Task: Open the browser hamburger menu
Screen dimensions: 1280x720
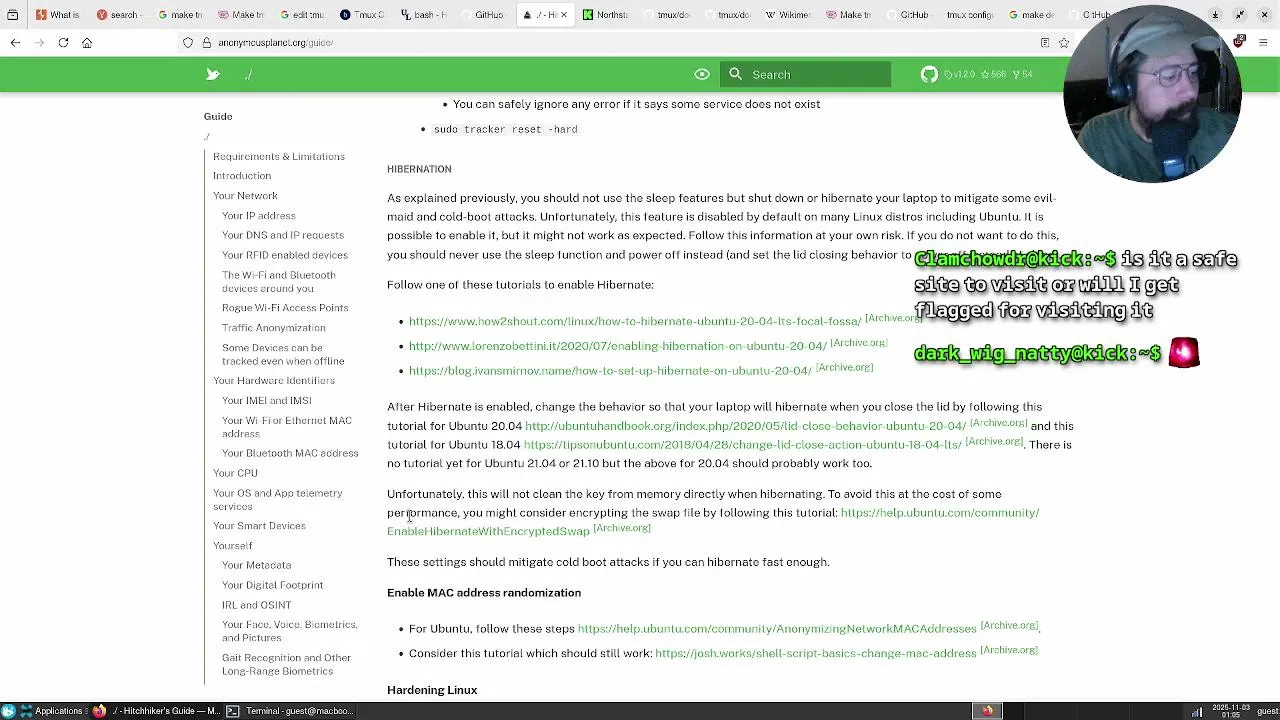Action: pos(1264,43)
